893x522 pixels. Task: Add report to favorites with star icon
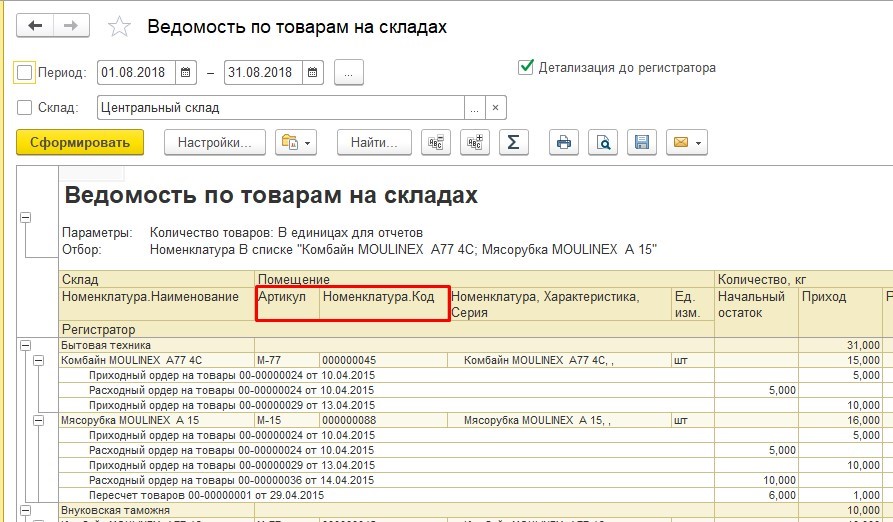(x=119, y=27)
